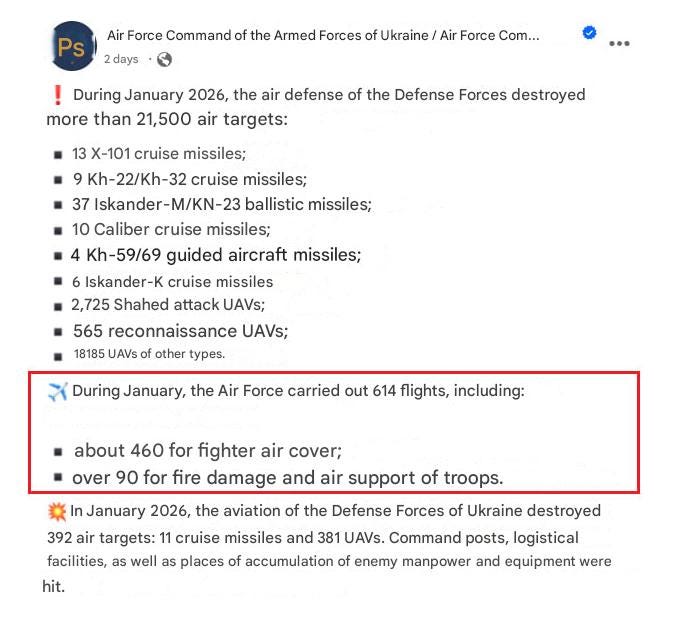Open the three-dot post options menu

tap(619, 43)
